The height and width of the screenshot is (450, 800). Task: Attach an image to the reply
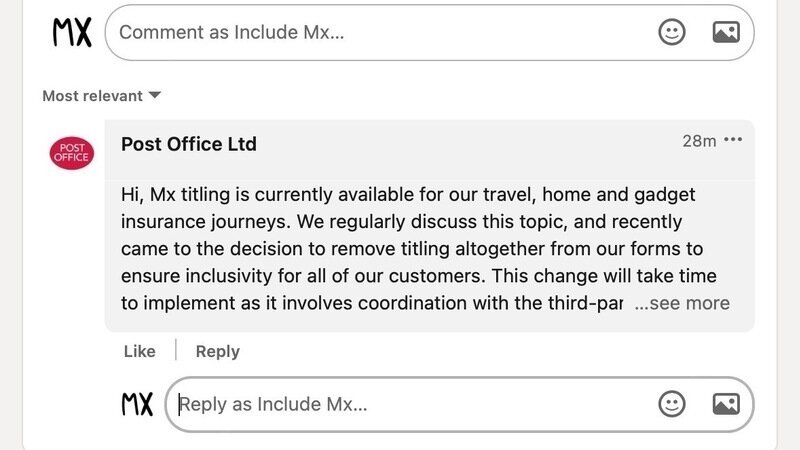pos(726,404)
